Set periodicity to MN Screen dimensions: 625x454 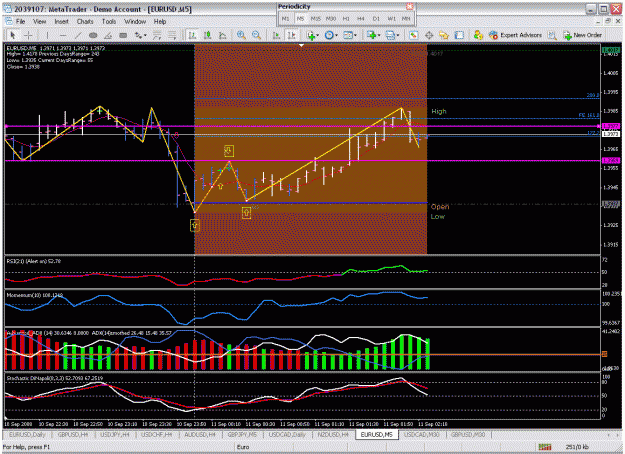click(x=406, y=19)
